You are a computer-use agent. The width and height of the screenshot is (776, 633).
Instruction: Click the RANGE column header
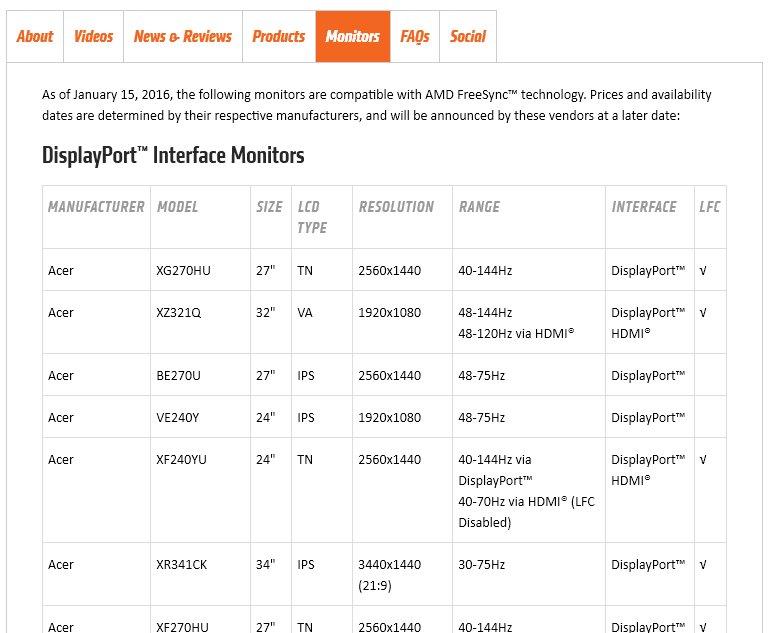click(479, 207)
